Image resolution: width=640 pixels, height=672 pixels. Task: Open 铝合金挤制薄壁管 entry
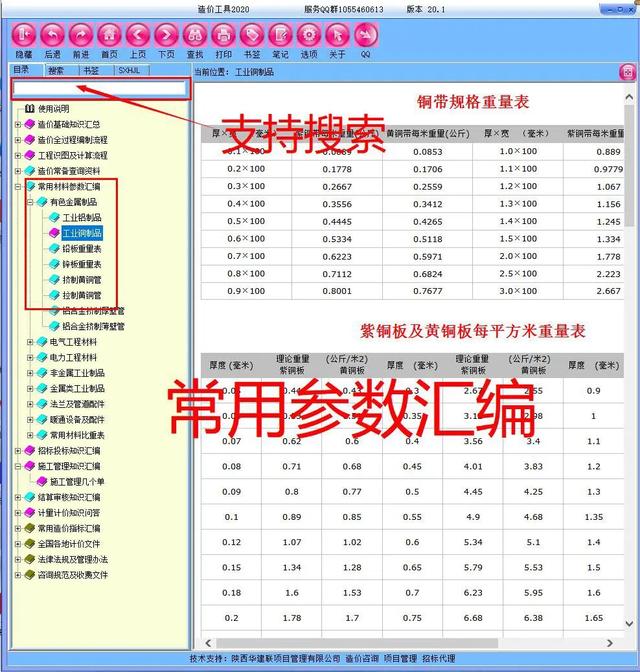93,326
